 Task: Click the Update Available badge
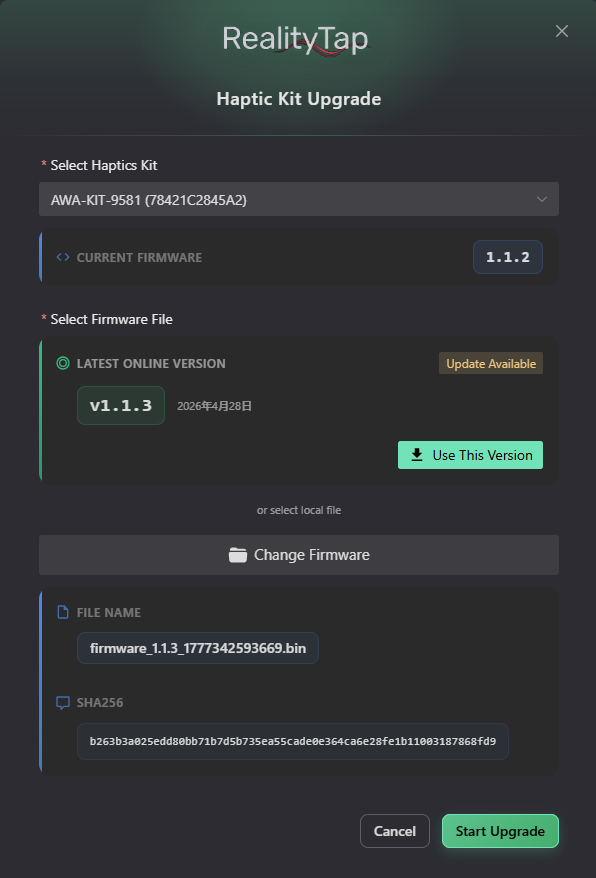tap(491, 363)
